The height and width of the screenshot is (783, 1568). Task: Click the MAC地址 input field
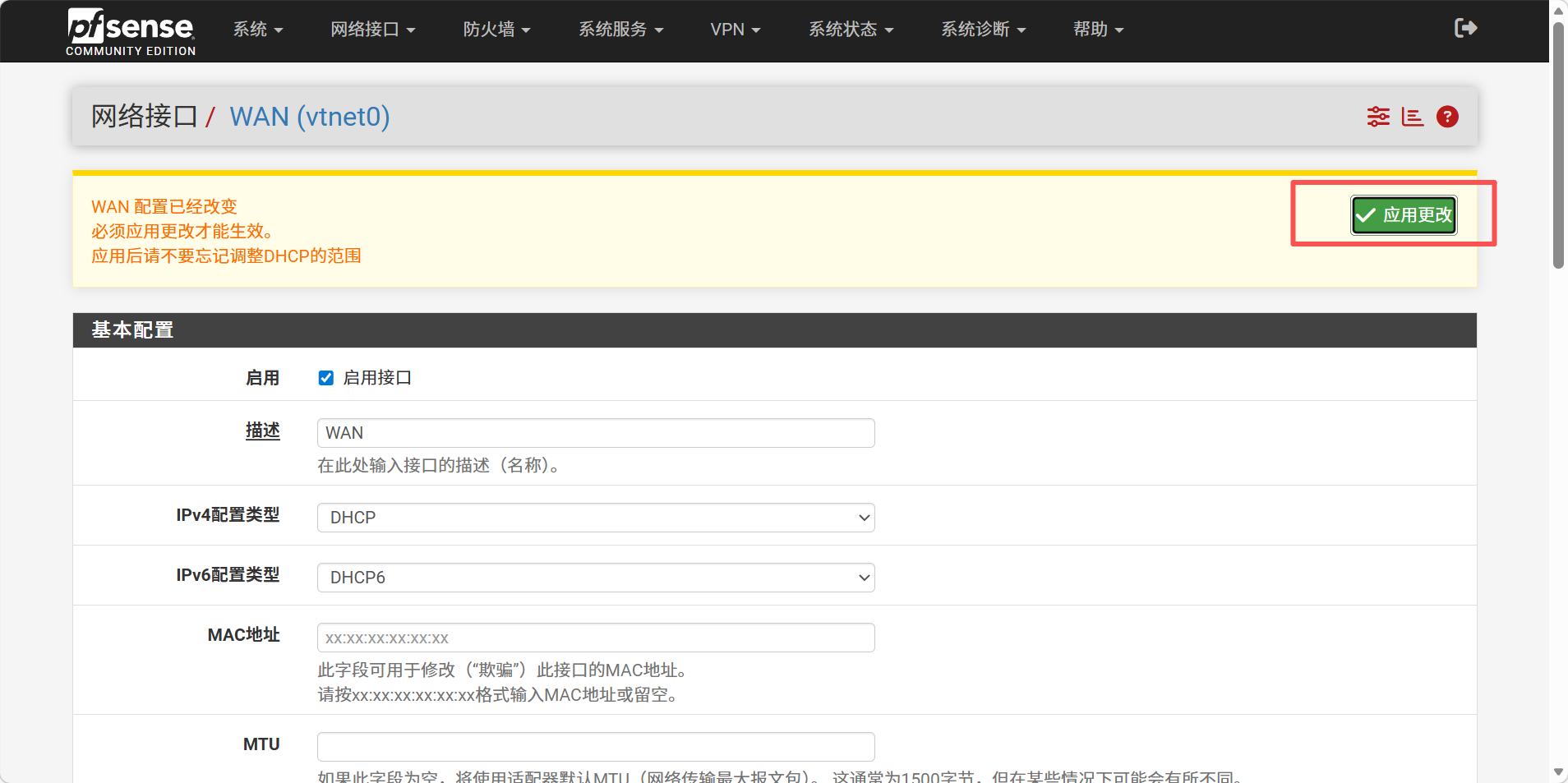pos(595,638)
